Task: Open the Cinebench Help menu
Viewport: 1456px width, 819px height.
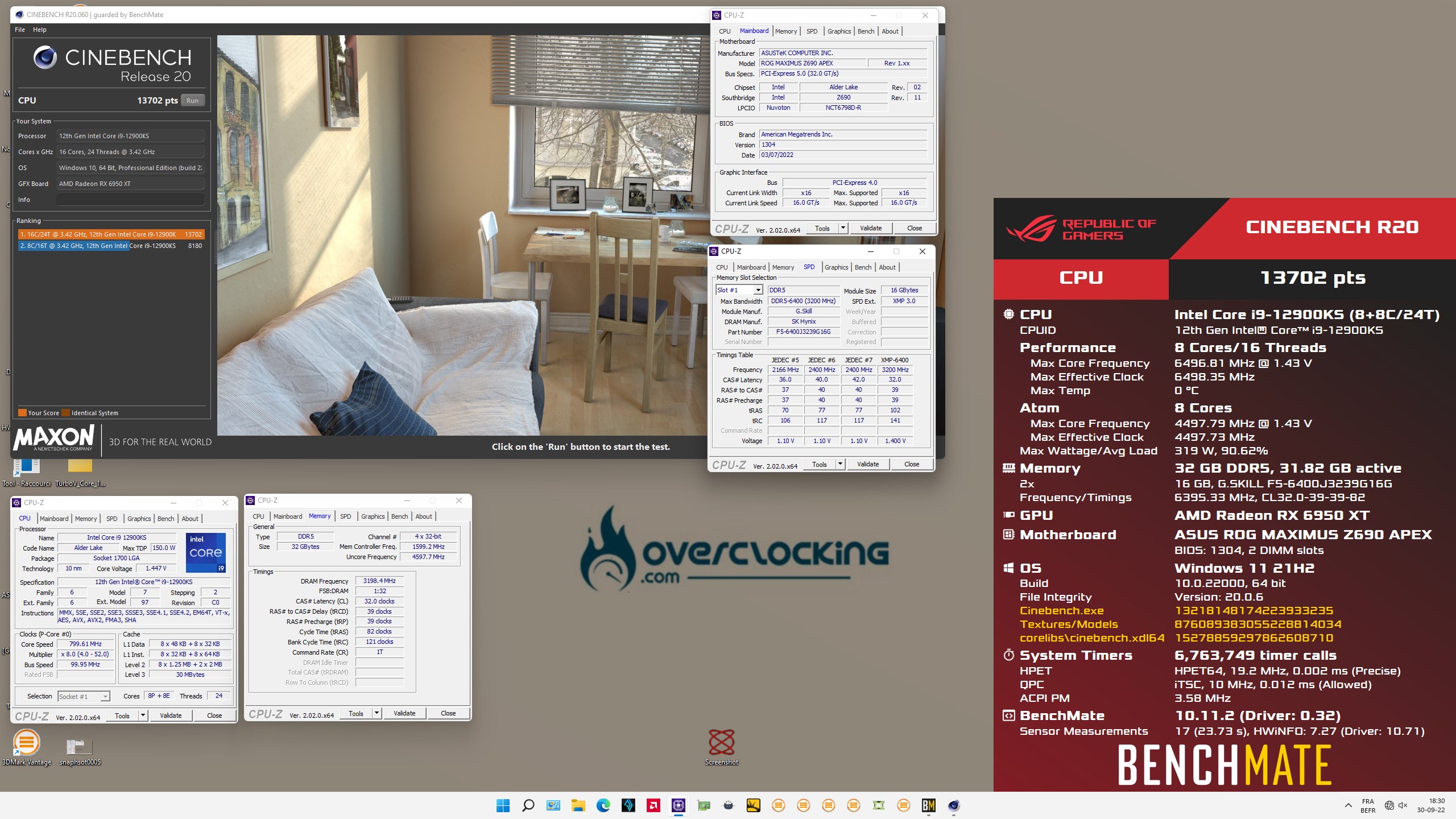Action: click(x=39, y=30)
